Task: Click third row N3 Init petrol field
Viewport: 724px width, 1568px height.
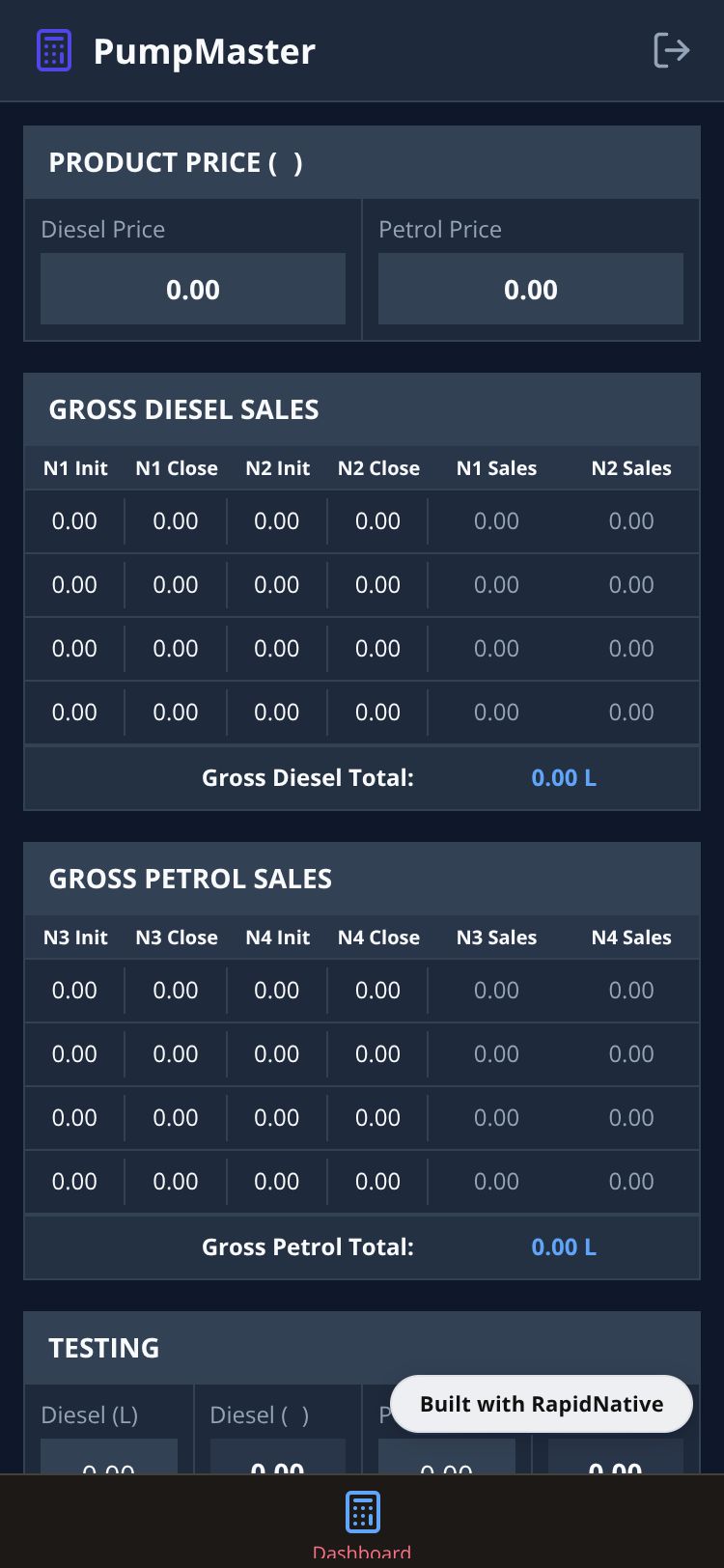Action: (74, 1118)
